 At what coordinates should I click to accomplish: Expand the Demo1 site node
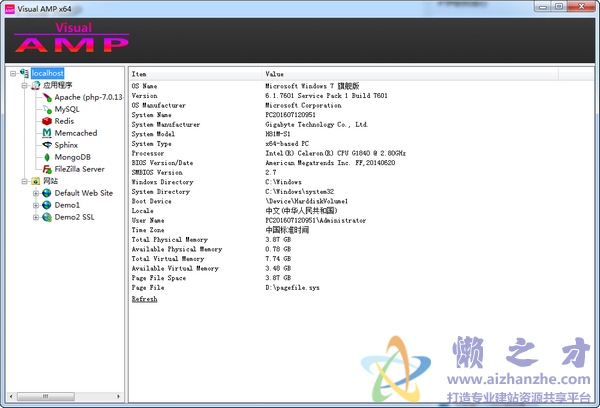pos(36,205)
